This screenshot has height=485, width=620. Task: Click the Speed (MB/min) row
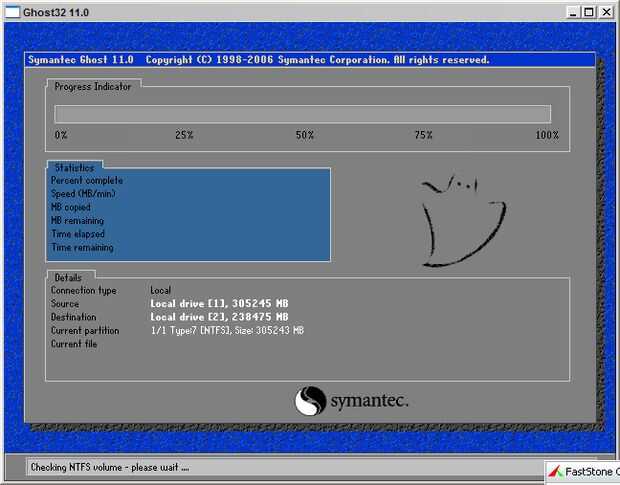[x=83, y=194]
